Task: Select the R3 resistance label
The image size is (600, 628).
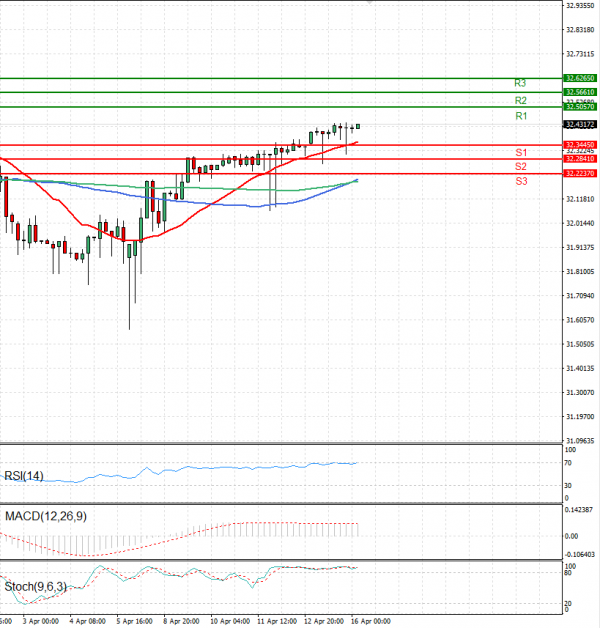Action: point(520,83)
